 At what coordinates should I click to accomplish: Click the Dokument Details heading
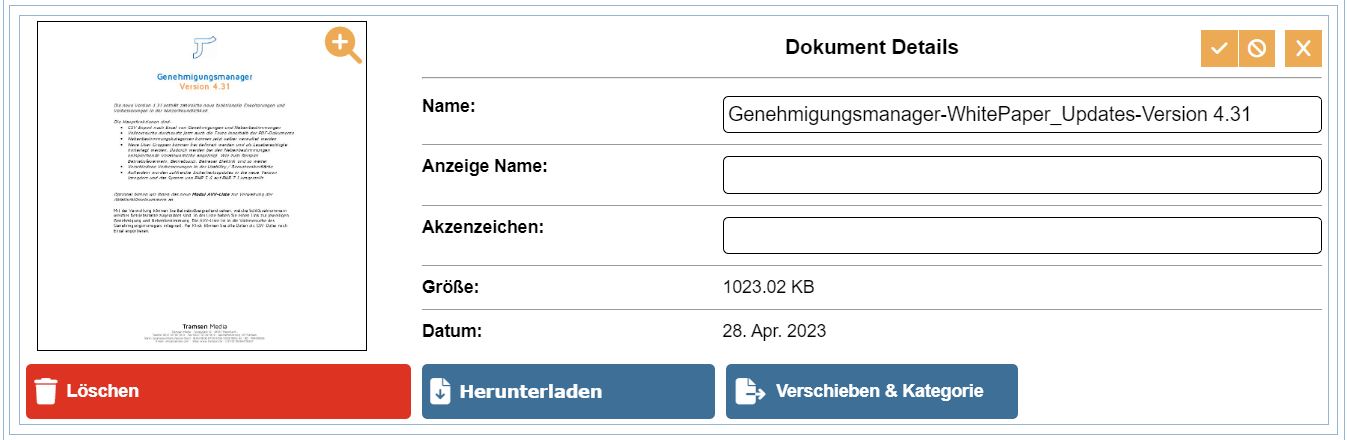871,47
